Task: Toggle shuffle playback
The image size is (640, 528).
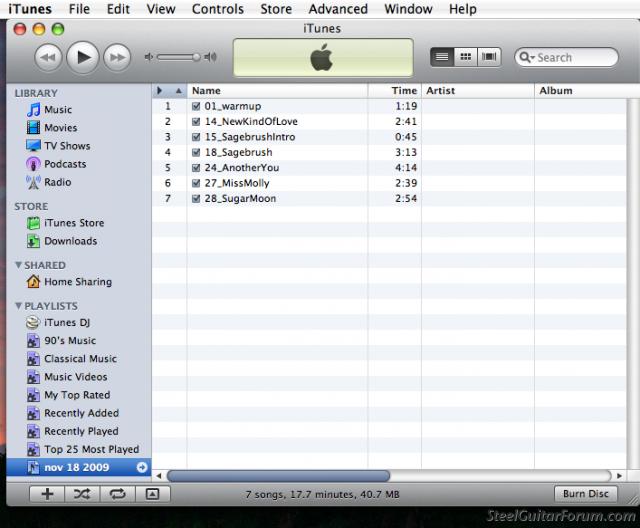Action: coord(82,494)
